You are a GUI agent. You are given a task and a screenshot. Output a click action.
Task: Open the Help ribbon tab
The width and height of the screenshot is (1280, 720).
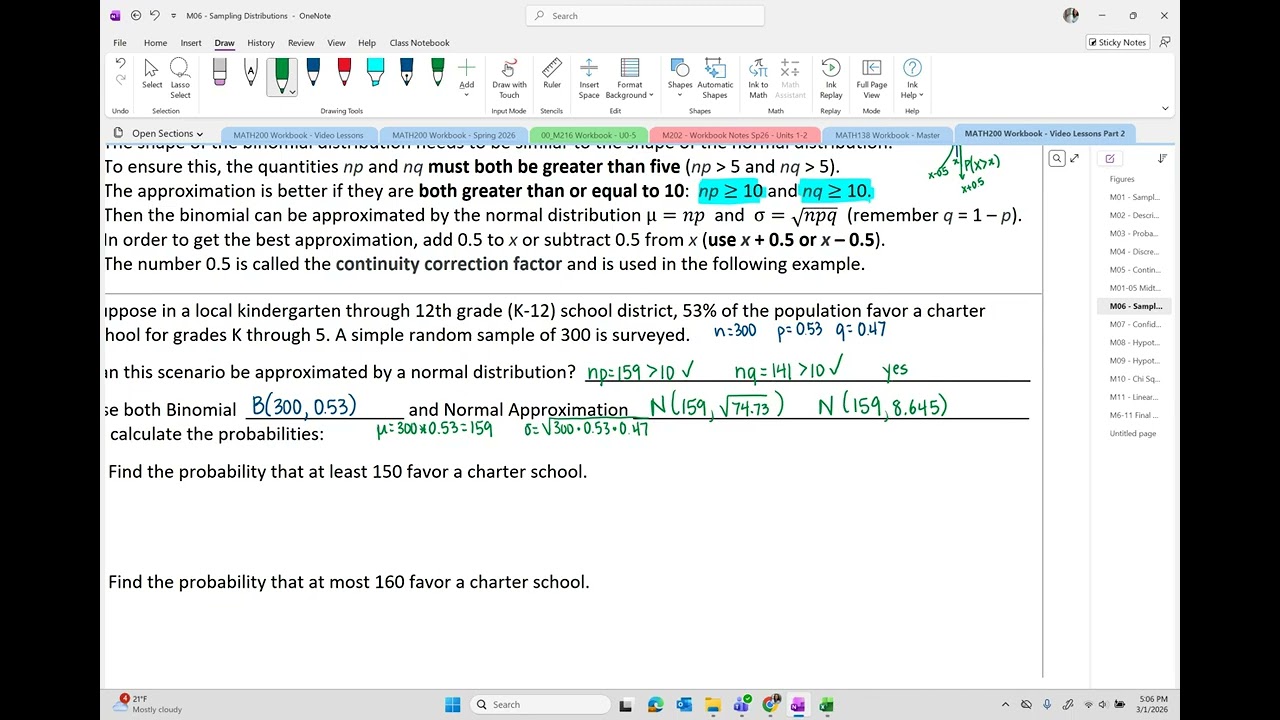(x=367, y=43)
